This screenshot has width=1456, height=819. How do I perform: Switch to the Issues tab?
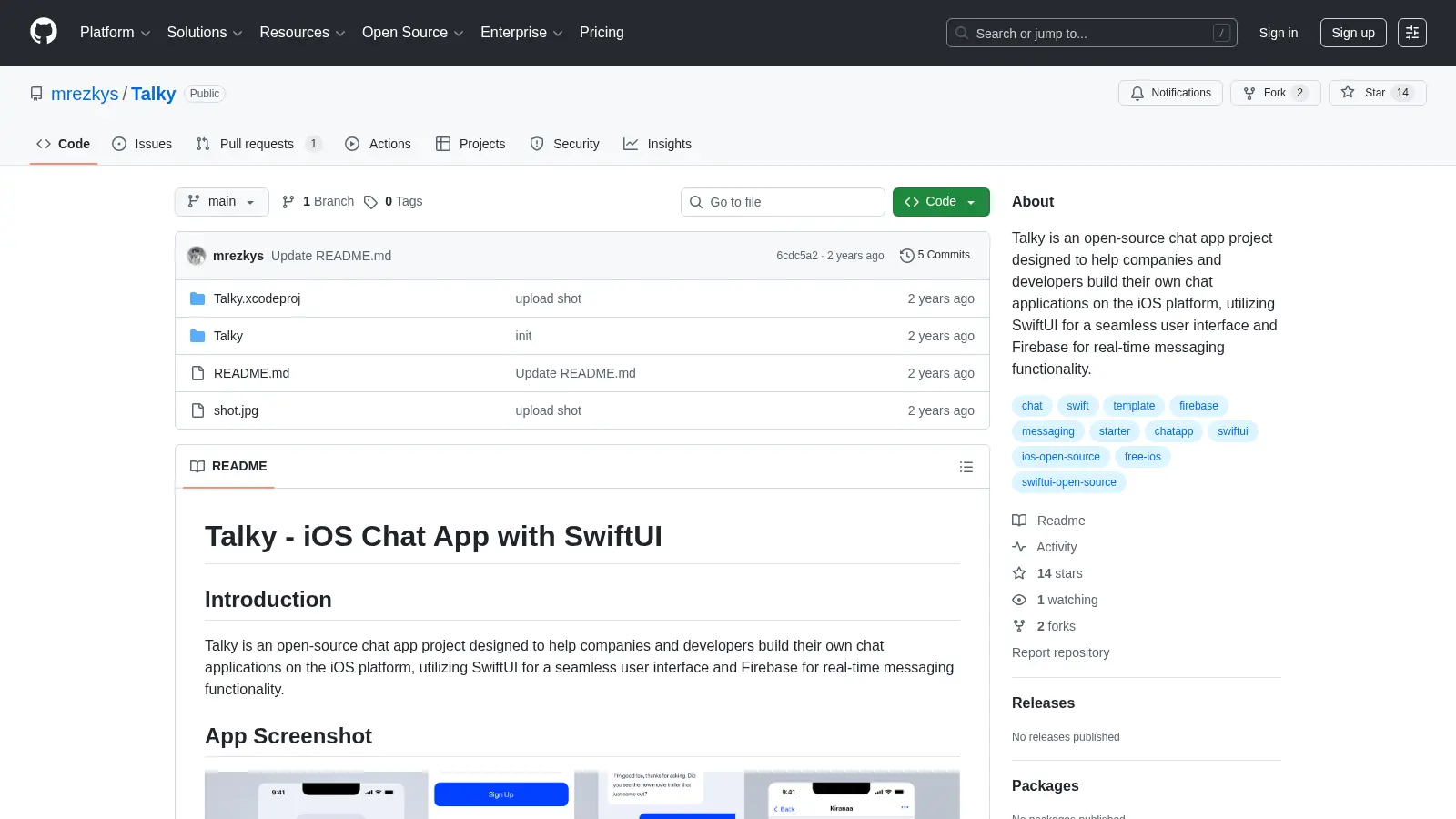click(142, 144)
